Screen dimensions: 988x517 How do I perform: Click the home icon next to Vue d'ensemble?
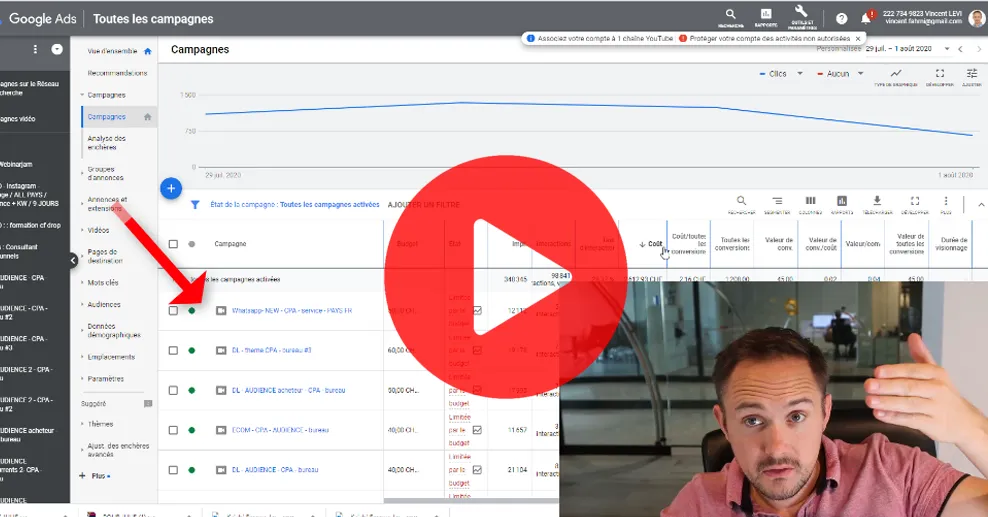click(x=147, y=51)
